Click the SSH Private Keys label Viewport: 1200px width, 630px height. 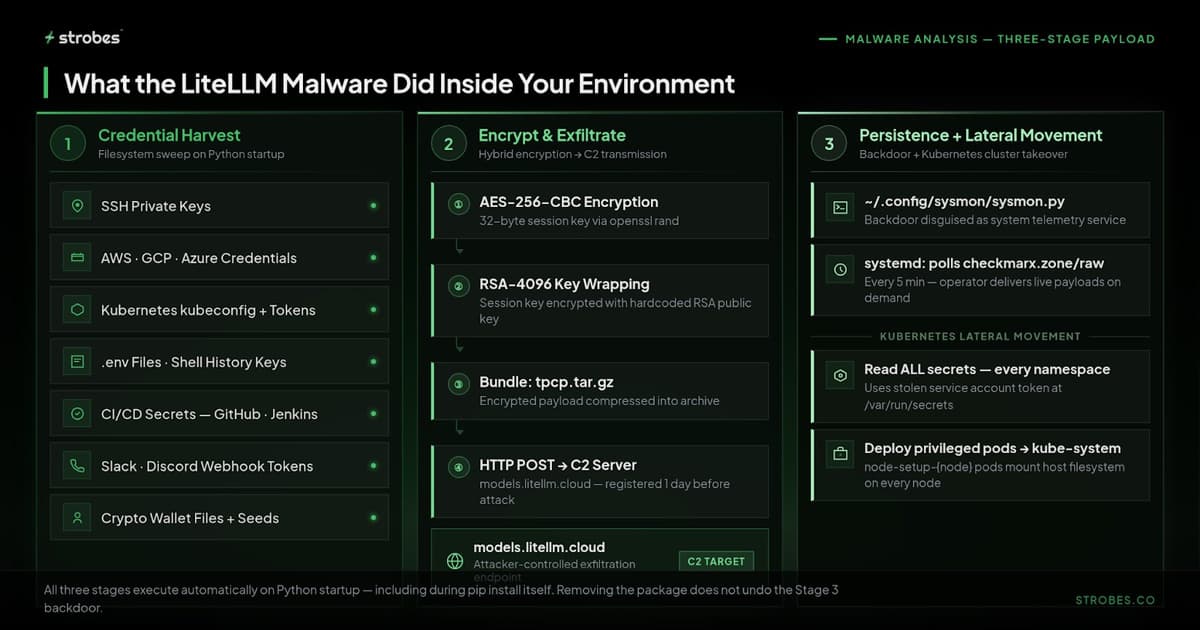pos(156,206)
